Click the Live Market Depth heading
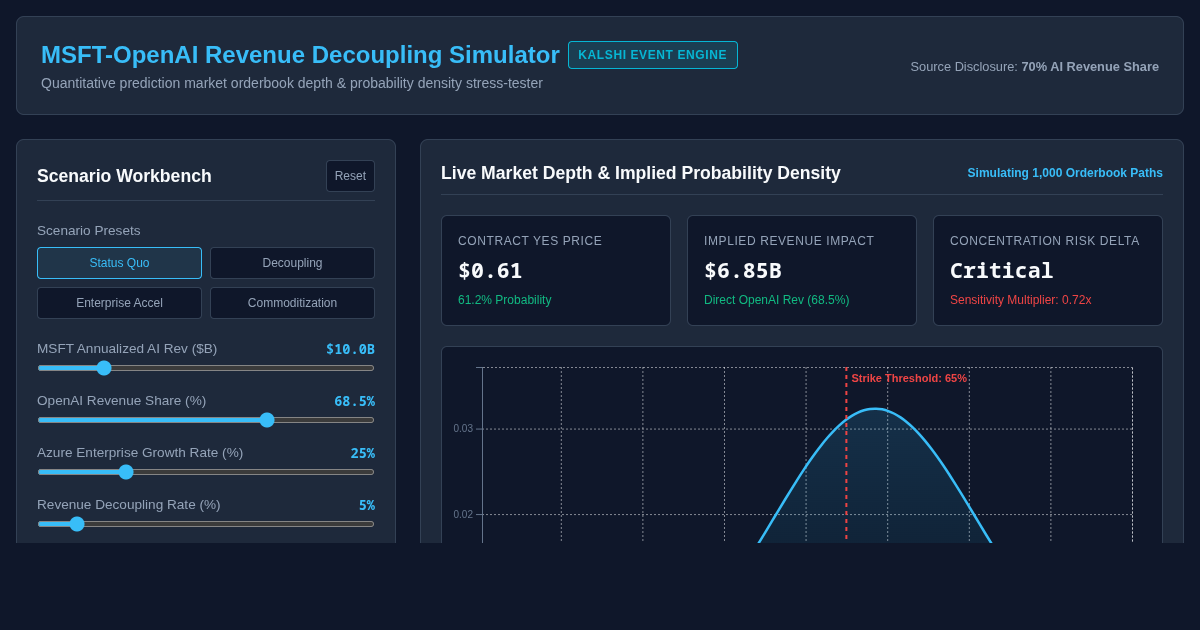The height and width of the screenshot is (630, 1200). tap(641, 173)
